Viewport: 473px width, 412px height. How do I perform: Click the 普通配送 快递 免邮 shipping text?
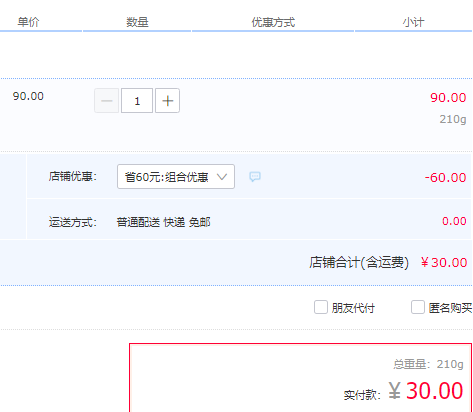point(163,222)
